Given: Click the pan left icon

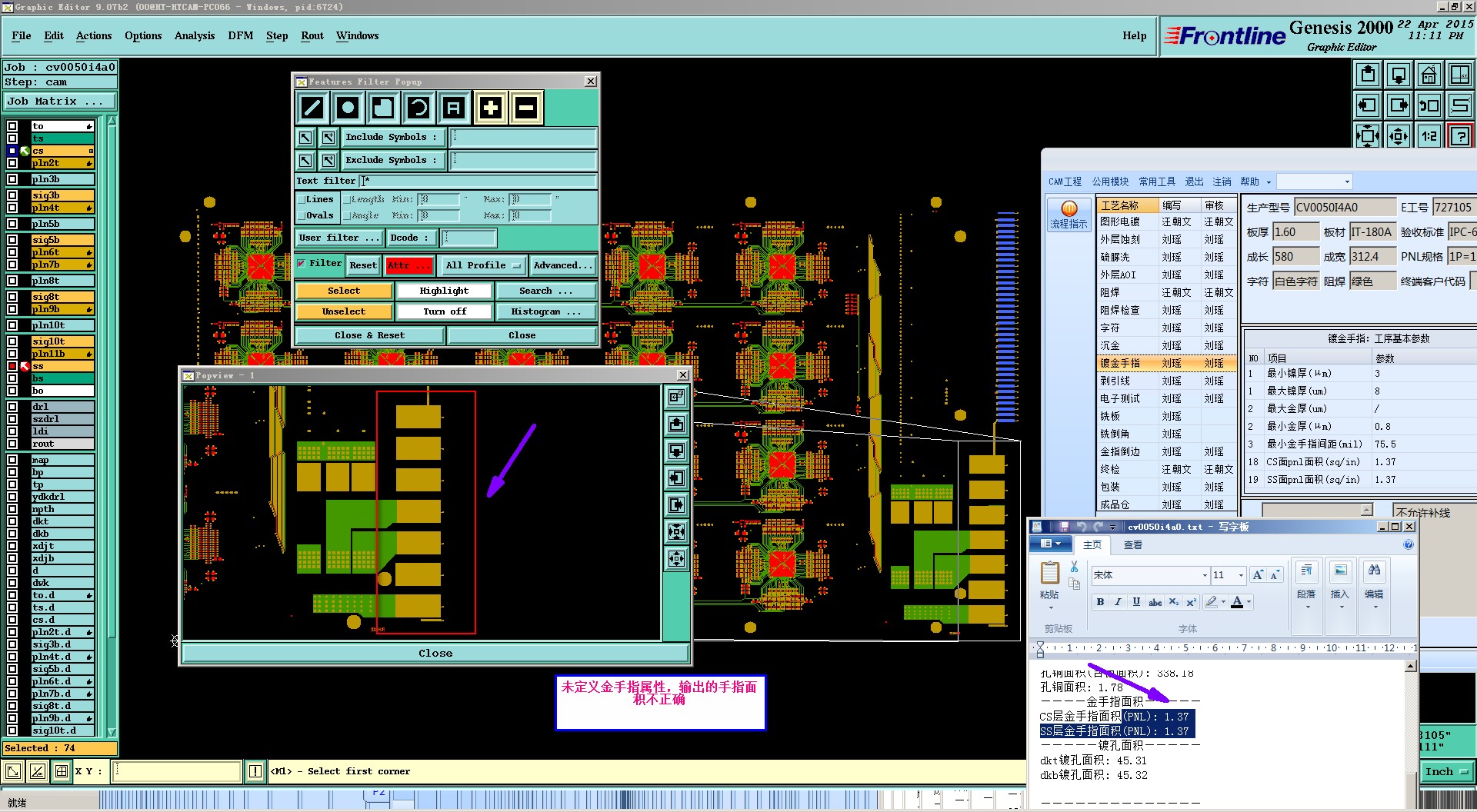Looking at the screenshot, I should click(1368, 105).
